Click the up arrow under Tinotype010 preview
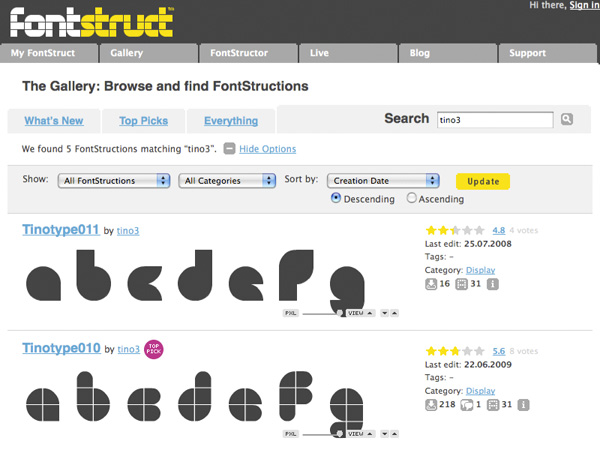Image resolution: width=600 pixels, height=450 pixels. (395, 434)
